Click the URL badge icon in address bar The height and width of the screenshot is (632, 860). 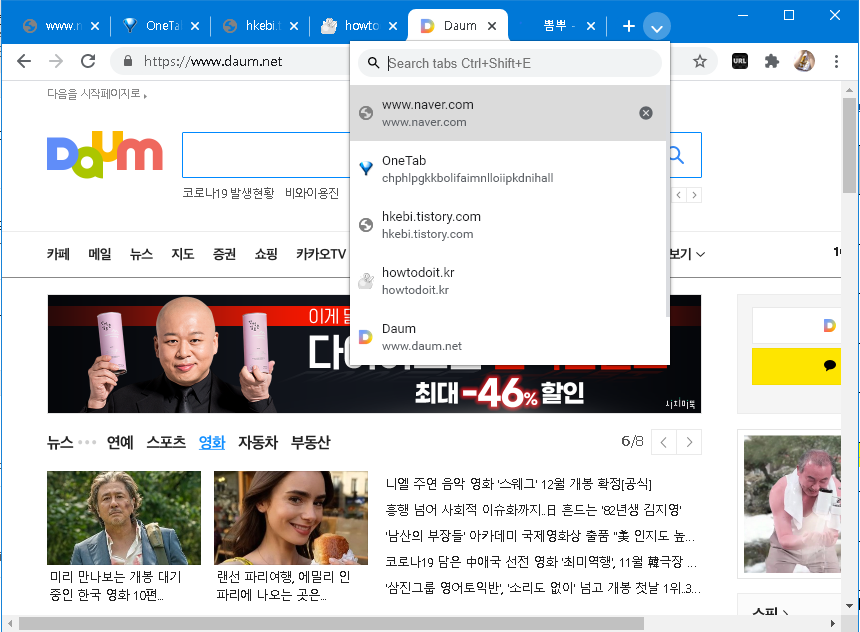tap(739, 61)
